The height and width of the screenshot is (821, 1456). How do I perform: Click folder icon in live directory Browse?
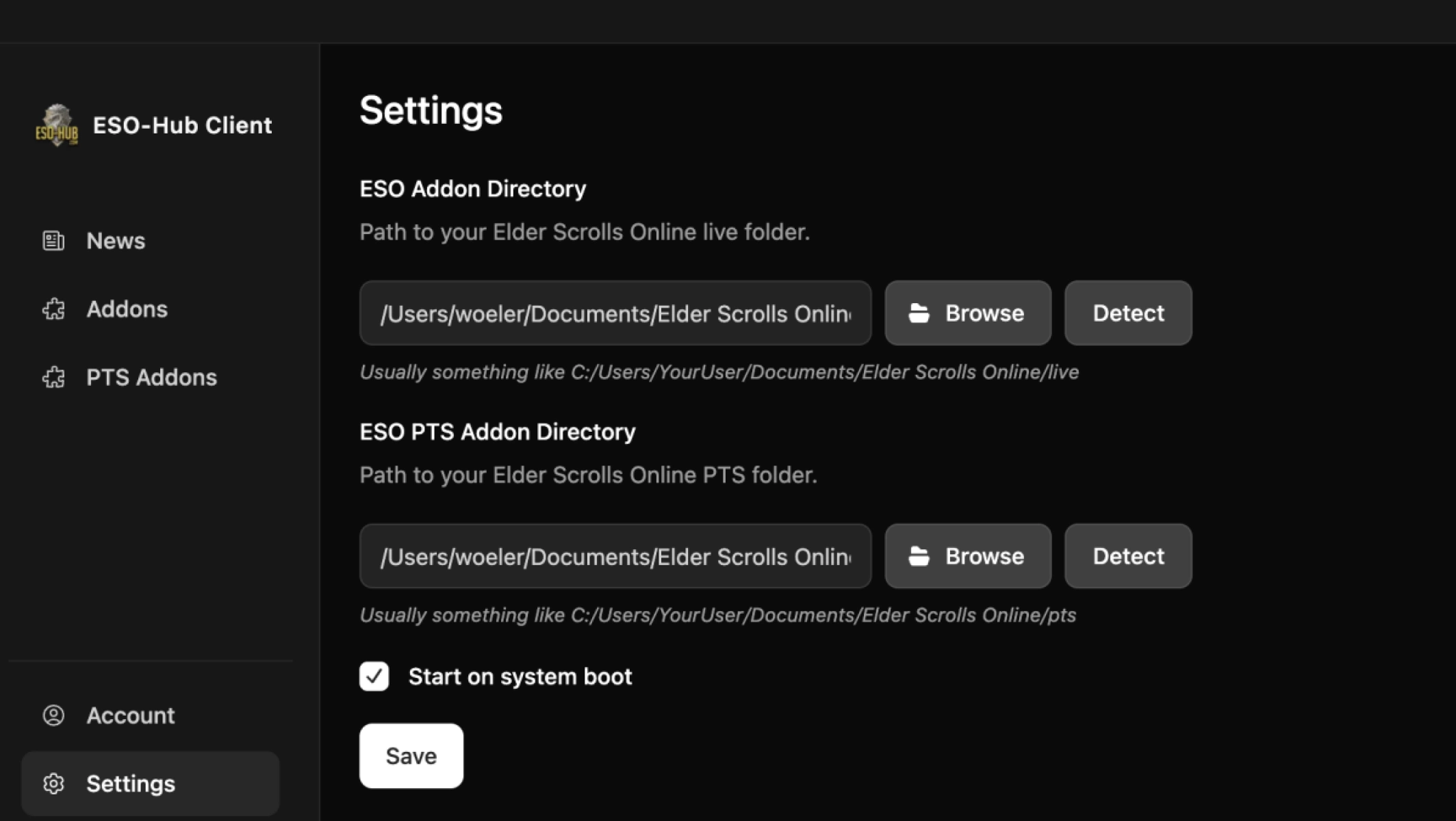919,313
